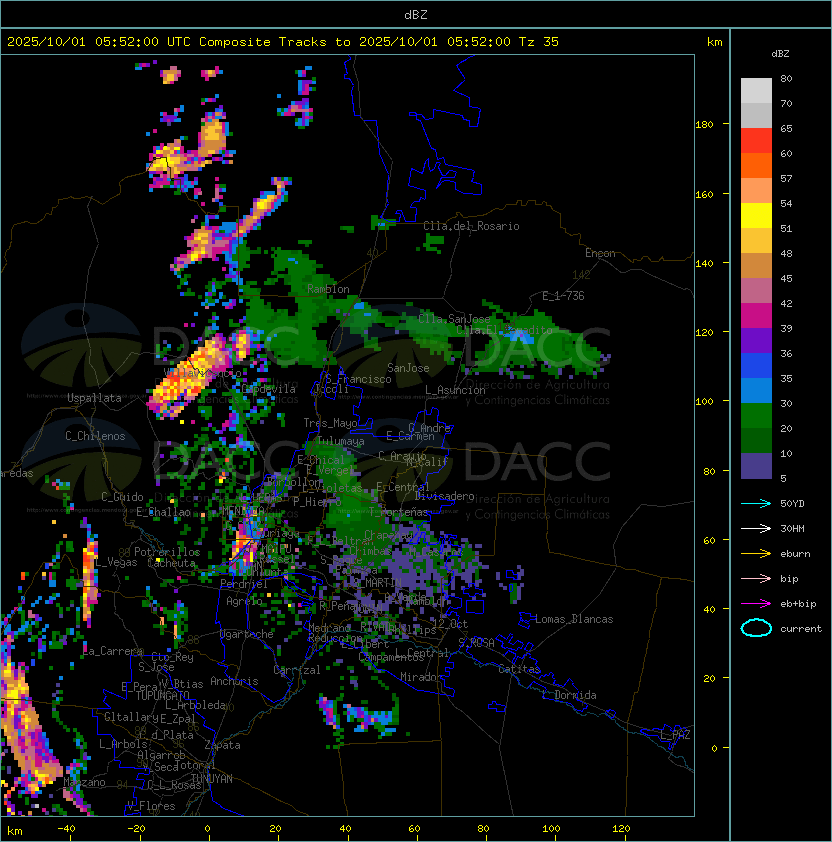Click the '120' tick on the horizontal km axis
The width and height of the screenshot is (832, 842).
click(x=621, y=829)
